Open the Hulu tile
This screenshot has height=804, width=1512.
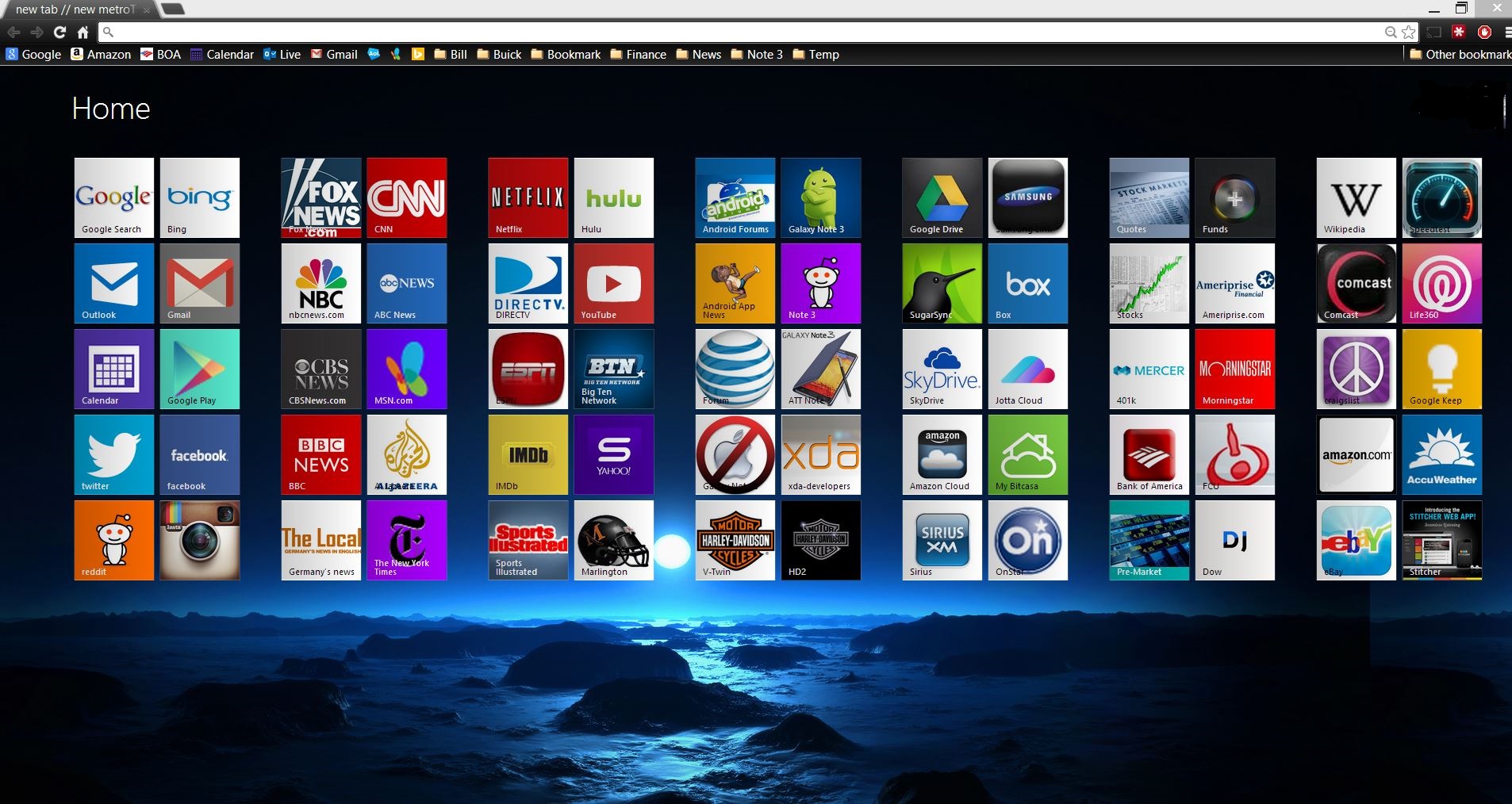(x=614, y=197)
